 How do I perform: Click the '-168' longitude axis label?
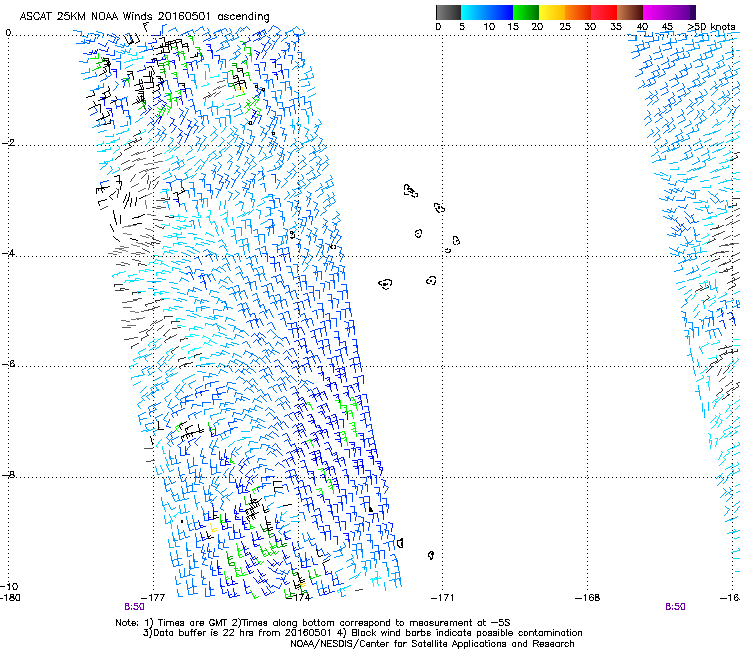588,598
